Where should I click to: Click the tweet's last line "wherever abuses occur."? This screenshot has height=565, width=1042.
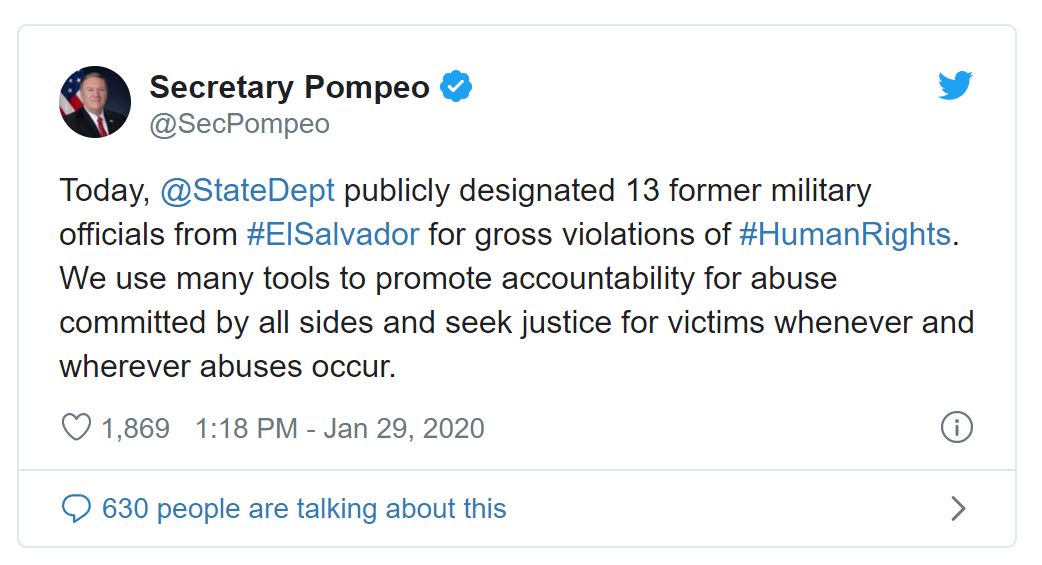point(228,366)
